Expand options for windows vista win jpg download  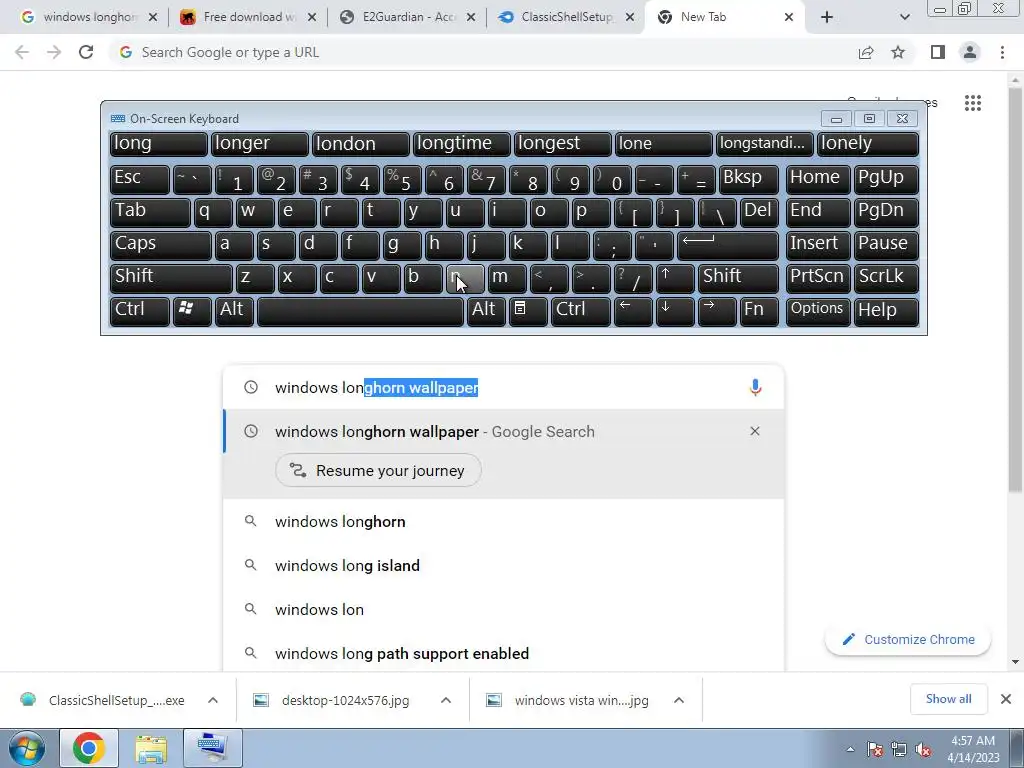679,700
